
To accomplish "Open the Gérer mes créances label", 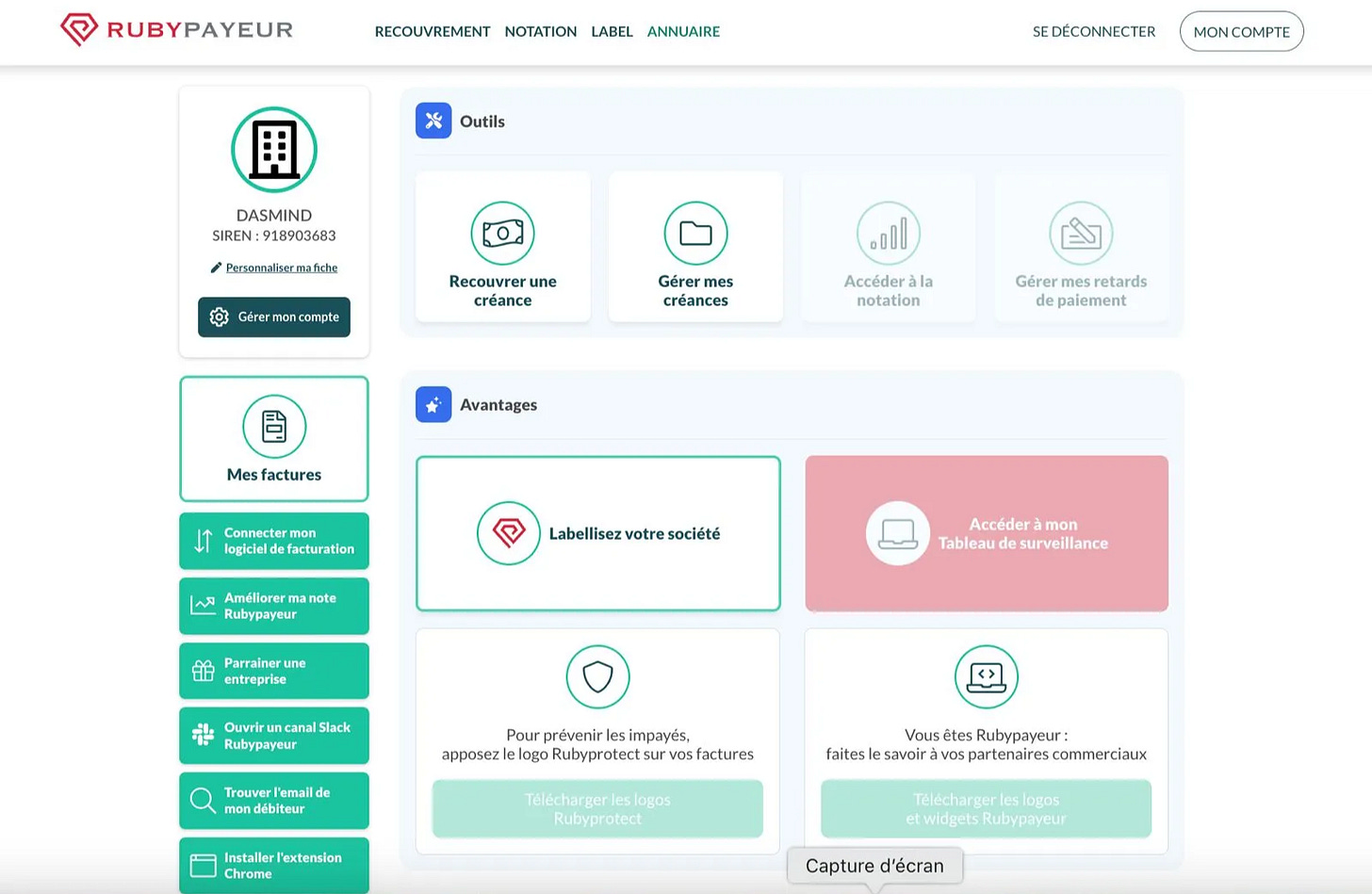I will coord(696,290).
